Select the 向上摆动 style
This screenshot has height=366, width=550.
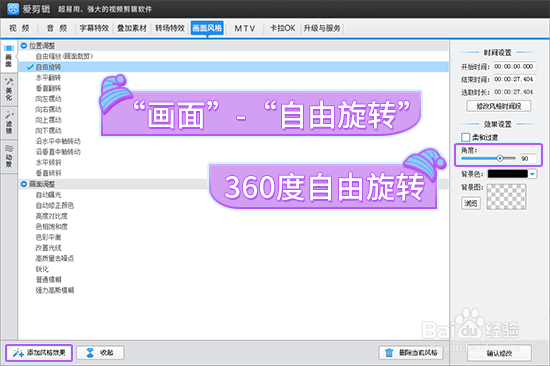[48, 120]
